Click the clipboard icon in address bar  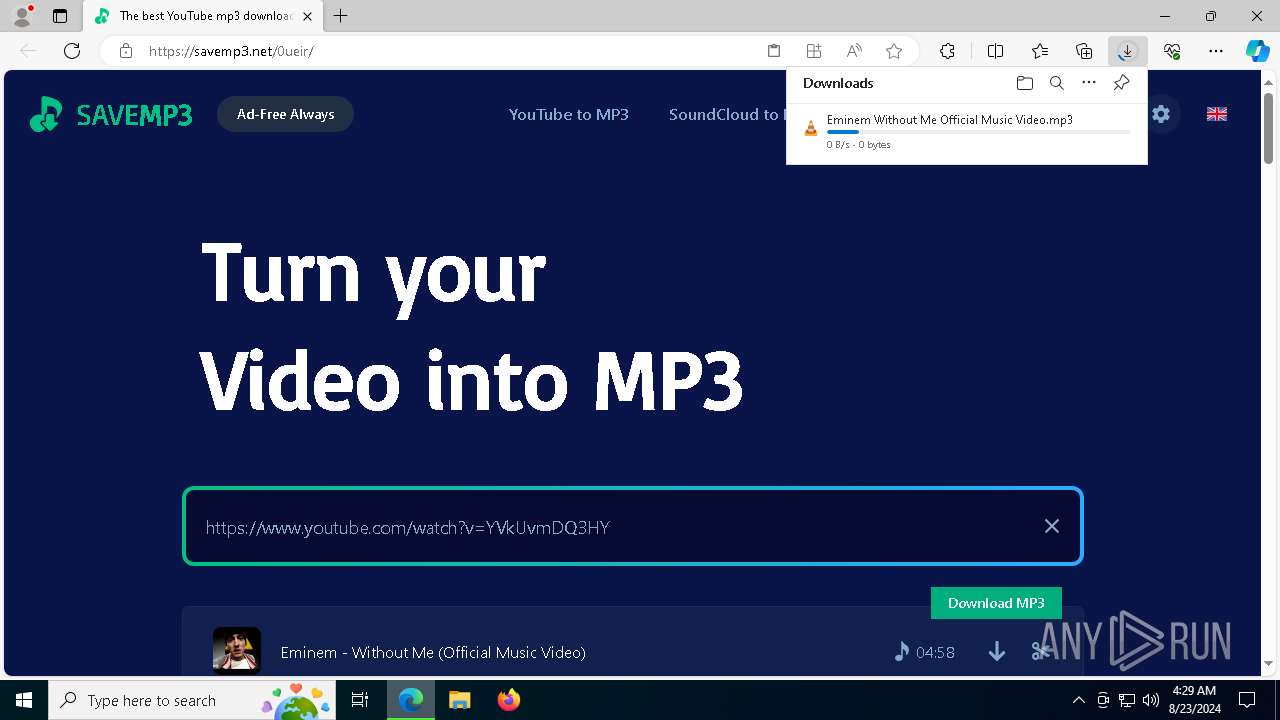[x=774, y=51]
